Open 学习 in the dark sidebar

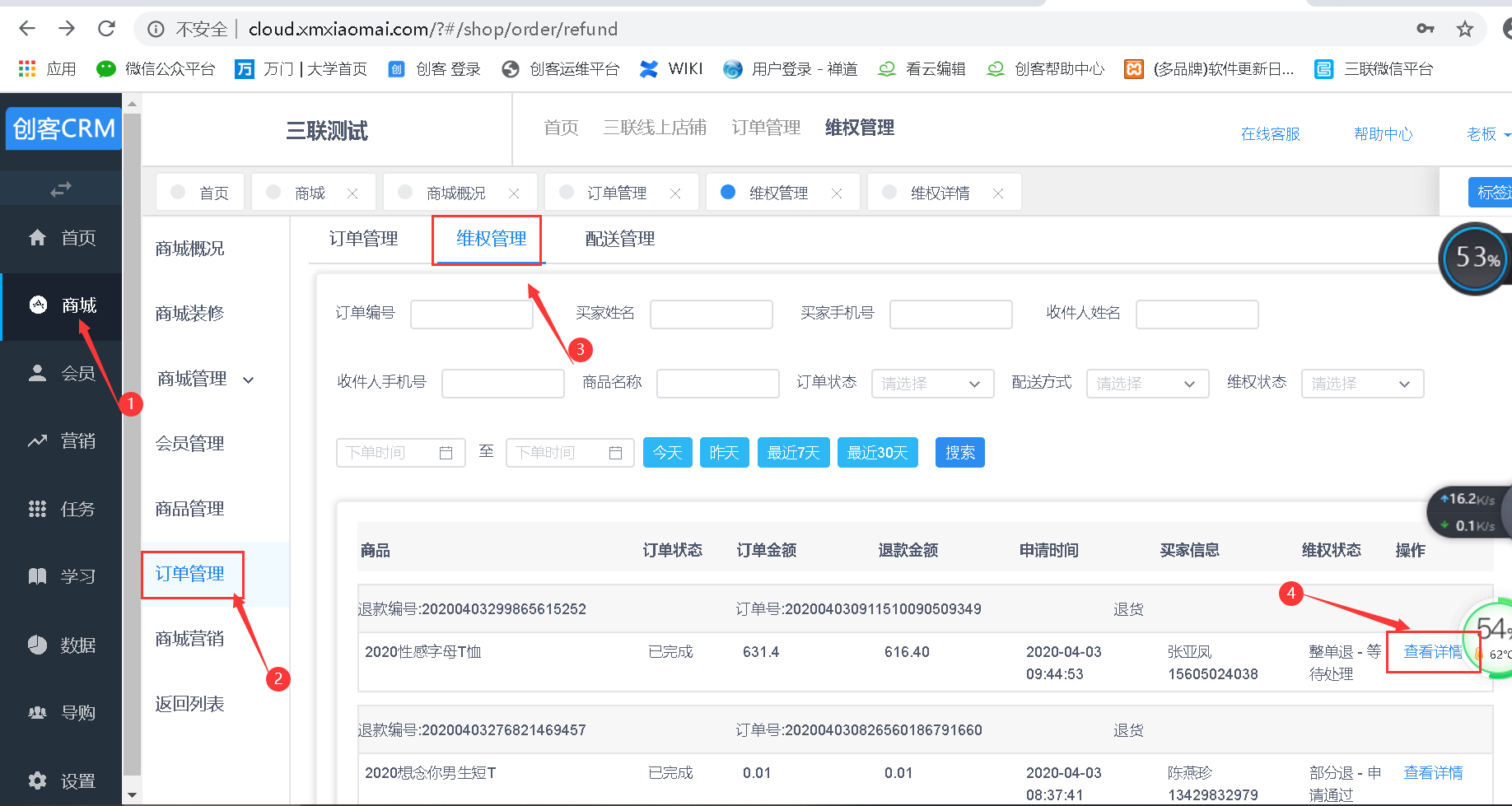(x=61, y=576)
